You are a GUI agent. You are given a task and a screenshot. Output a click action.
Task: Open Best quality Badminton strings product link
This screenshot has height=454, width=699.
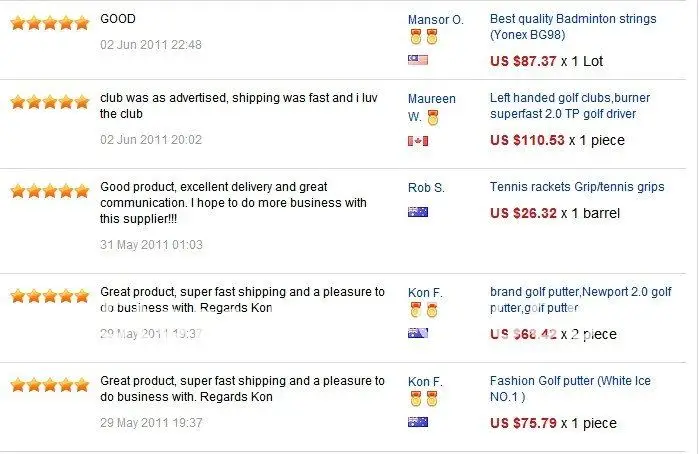[x=573, y=27]
